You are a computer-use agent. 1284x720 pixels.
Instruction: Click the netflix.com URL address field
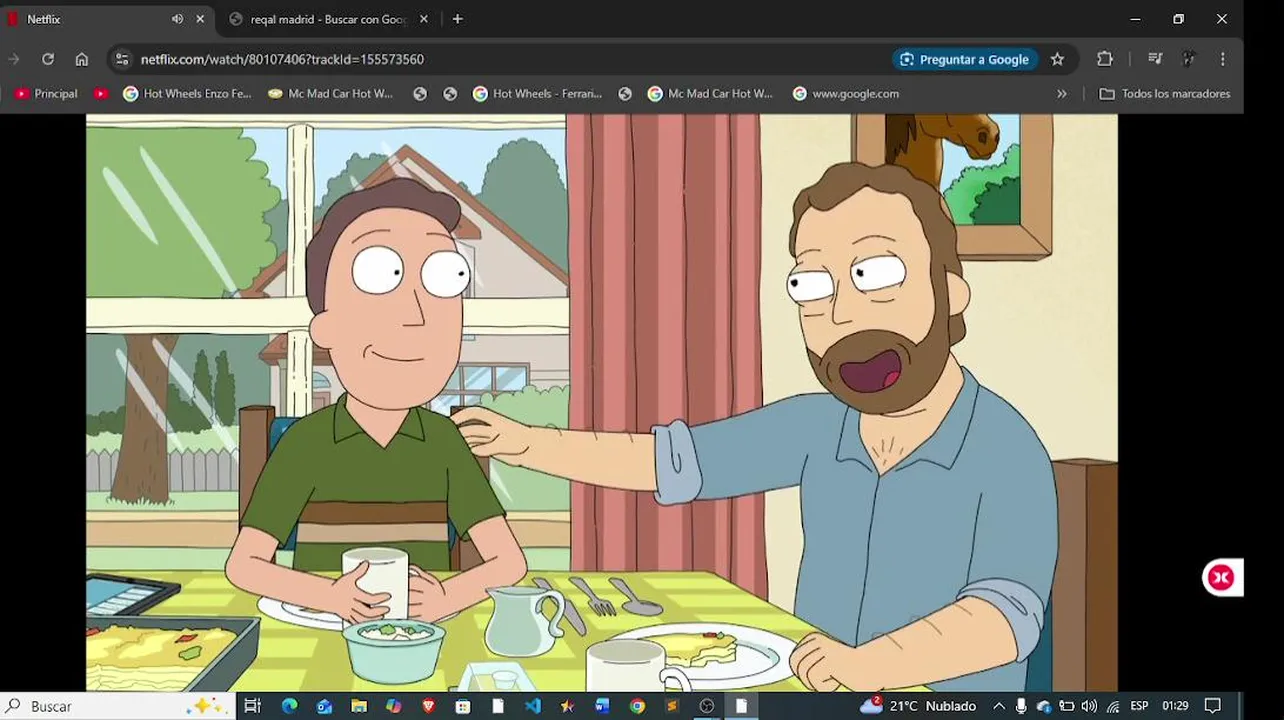click(x=500, y=59)
